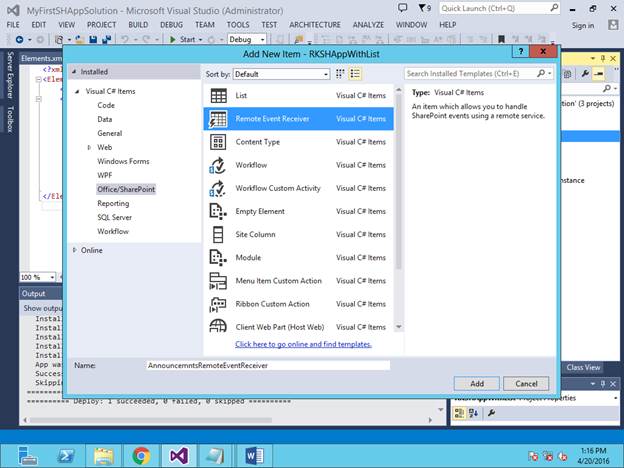Choose the Content Type template icon
The width and height of the screenshot is (624, 468).
(218, 142)
